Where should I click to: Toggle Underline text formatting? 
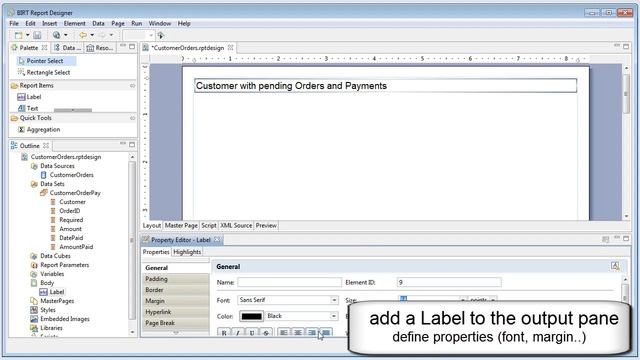pyautogui.click(x=252, y=333)
